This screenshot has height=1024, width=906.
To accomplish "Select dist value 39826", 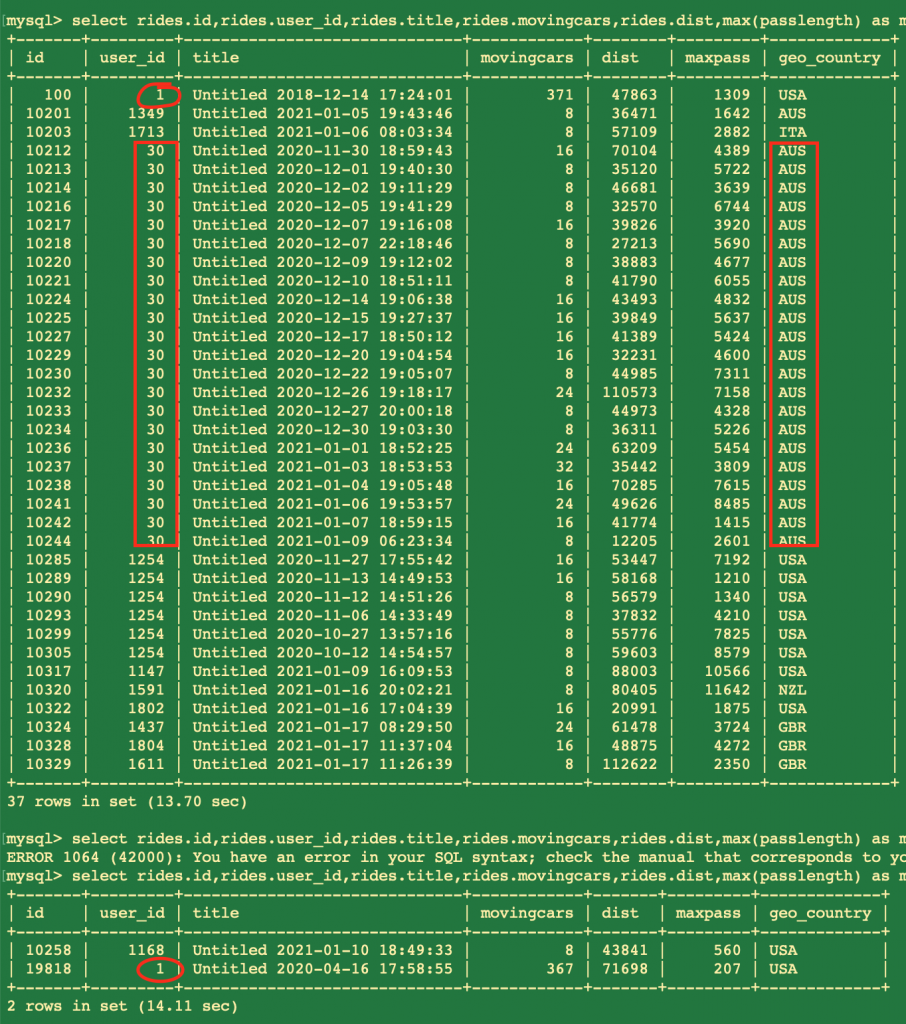I will coord(634,225).
